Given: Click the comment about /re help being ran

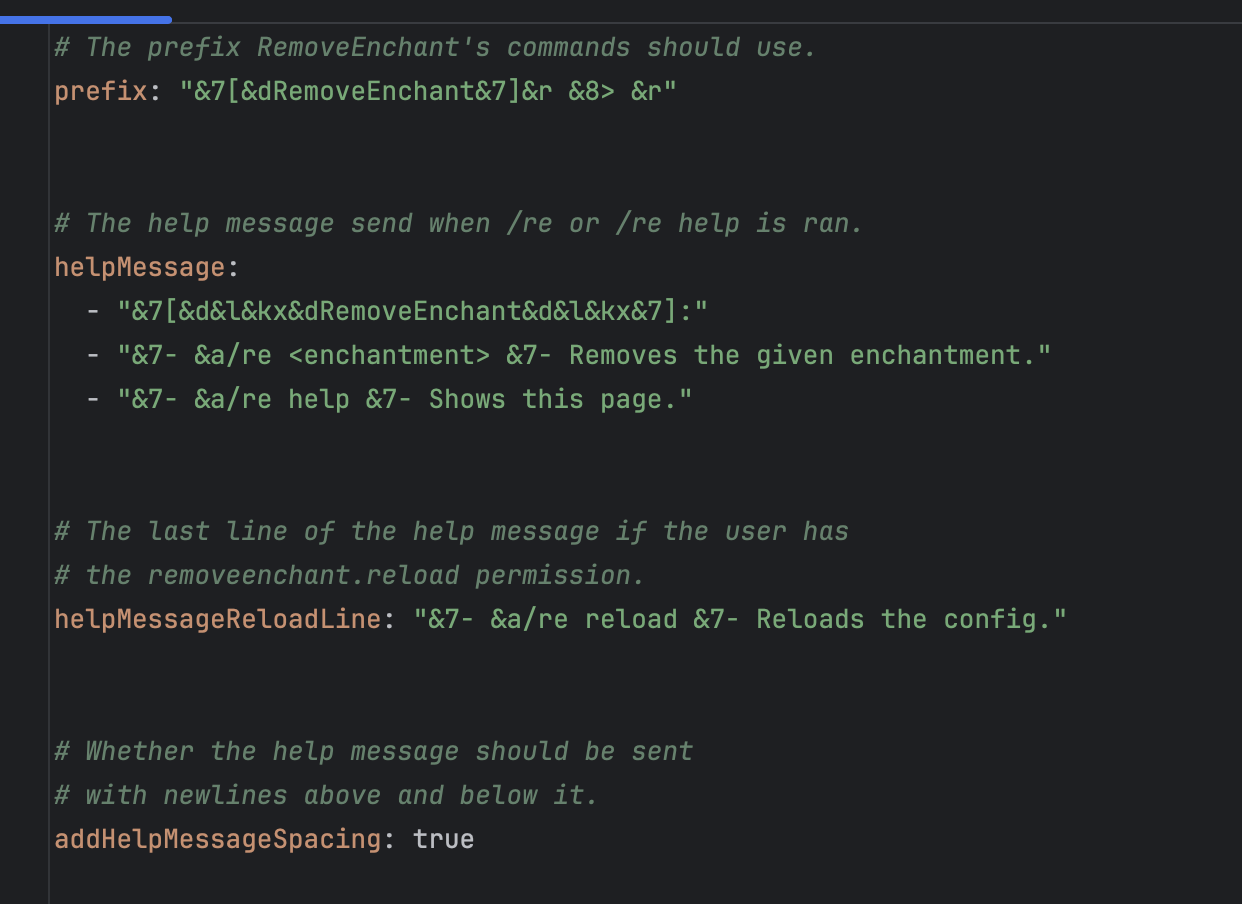Looking at the screenshot, I should 458,223.
